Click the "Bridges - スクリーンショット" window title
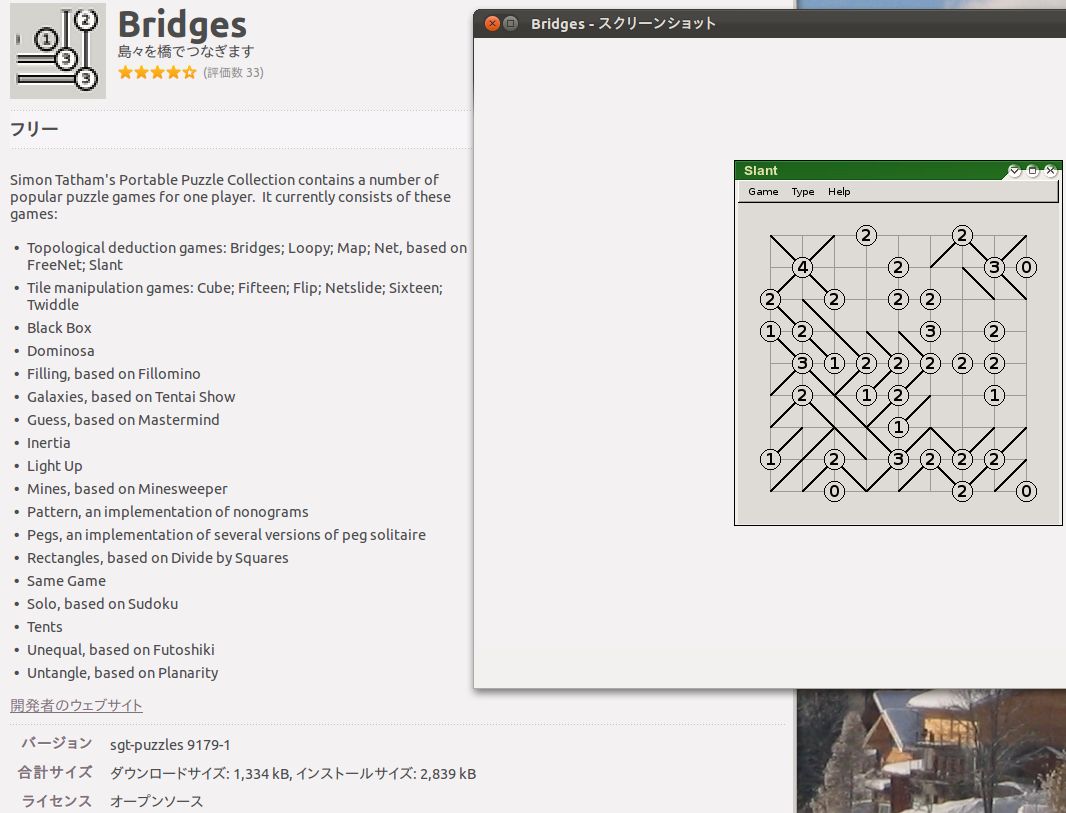The height and width of the screenshot is (813, 1066). [623, 24]
